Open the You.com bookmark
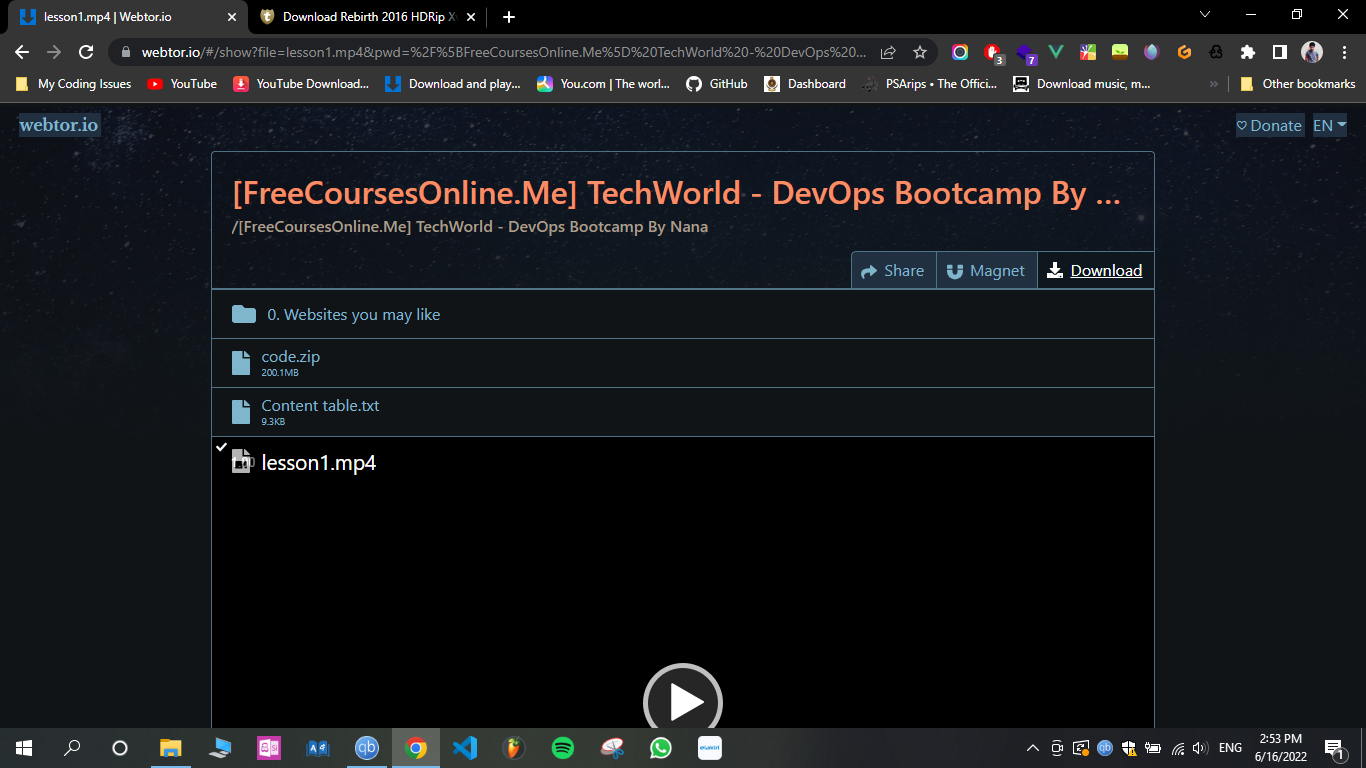The height and width of the screenshot is (768, 1366). (604, 84)
